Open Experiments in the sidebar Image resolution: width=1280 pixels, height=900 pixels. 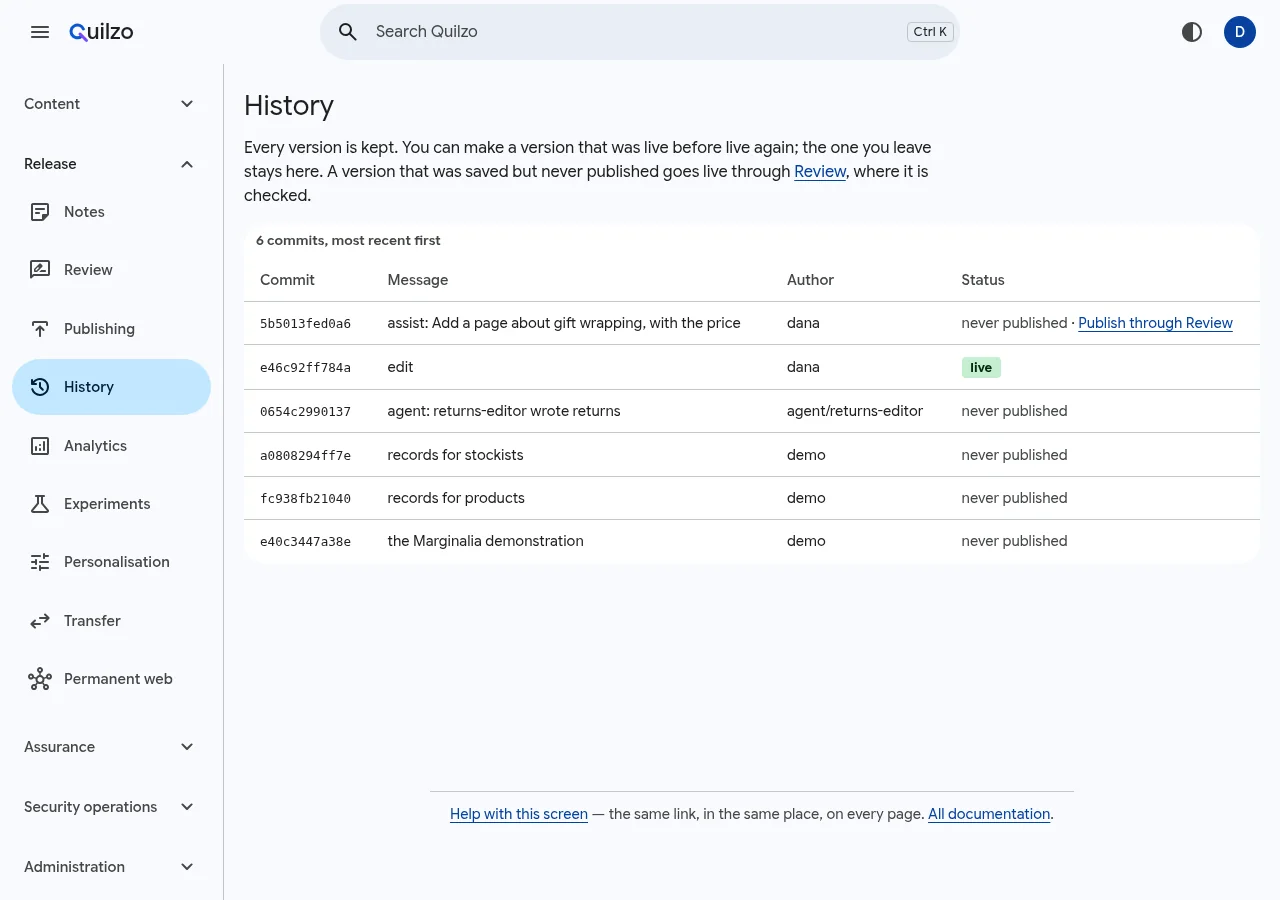point(111,504)
